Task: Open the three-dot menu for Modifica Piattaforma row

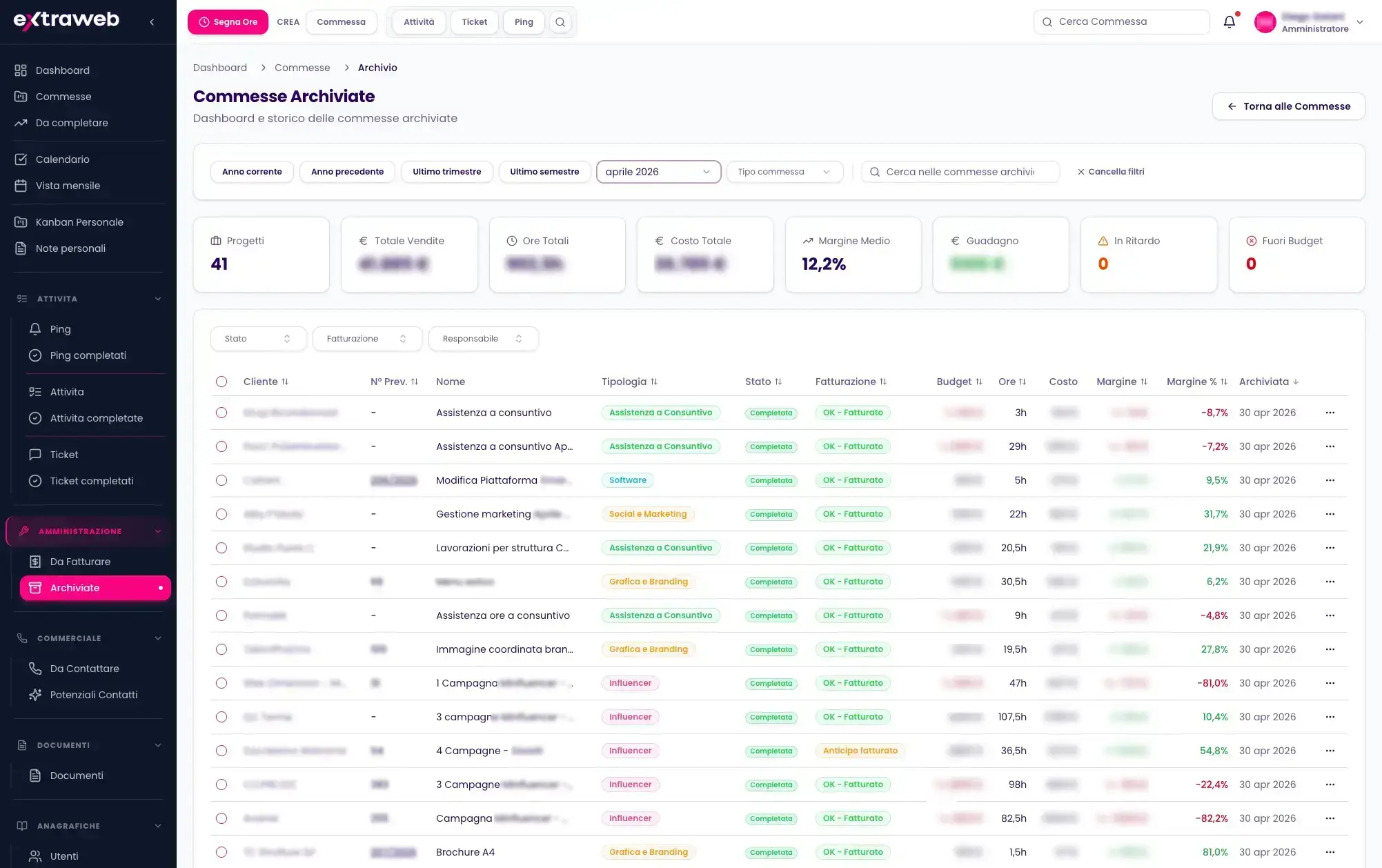Action: pyautogui.click(x=1330, y=480)
